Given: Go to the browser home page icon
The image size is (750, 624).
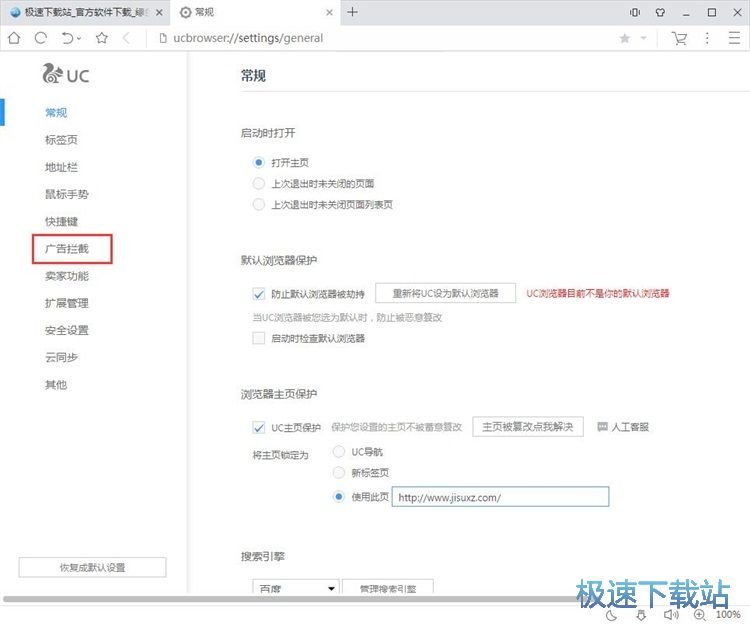Looking at the screenshot, I should (14, 38).
